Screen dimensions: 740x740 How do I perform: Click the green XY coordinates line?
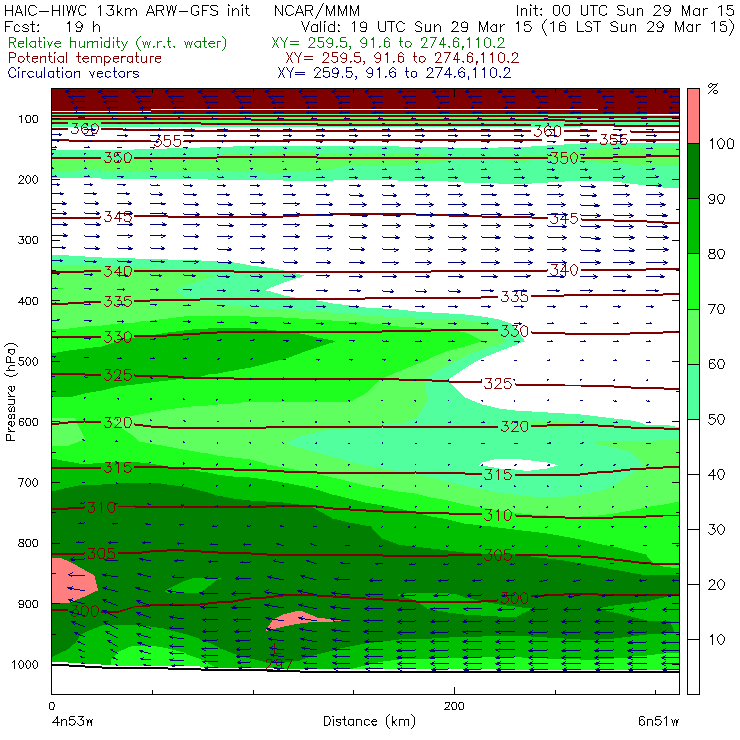point(388,43)
